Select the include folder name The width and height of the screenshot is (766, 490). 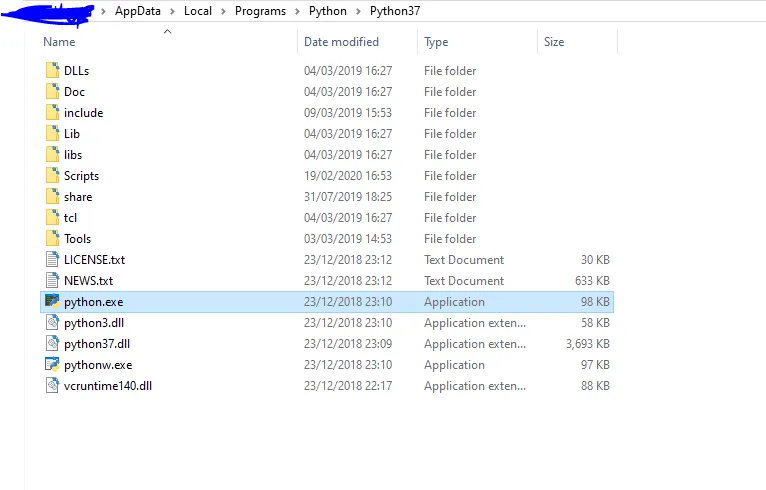[x=84, y=113]
